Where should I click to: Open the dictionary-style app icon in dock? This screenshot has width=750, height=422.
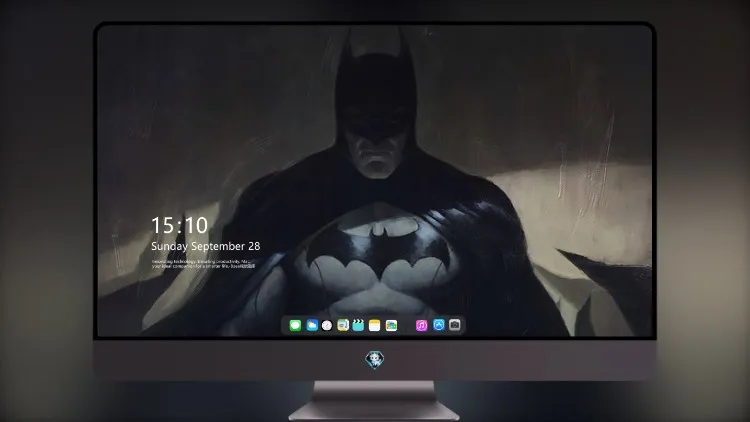pos(342,326)
